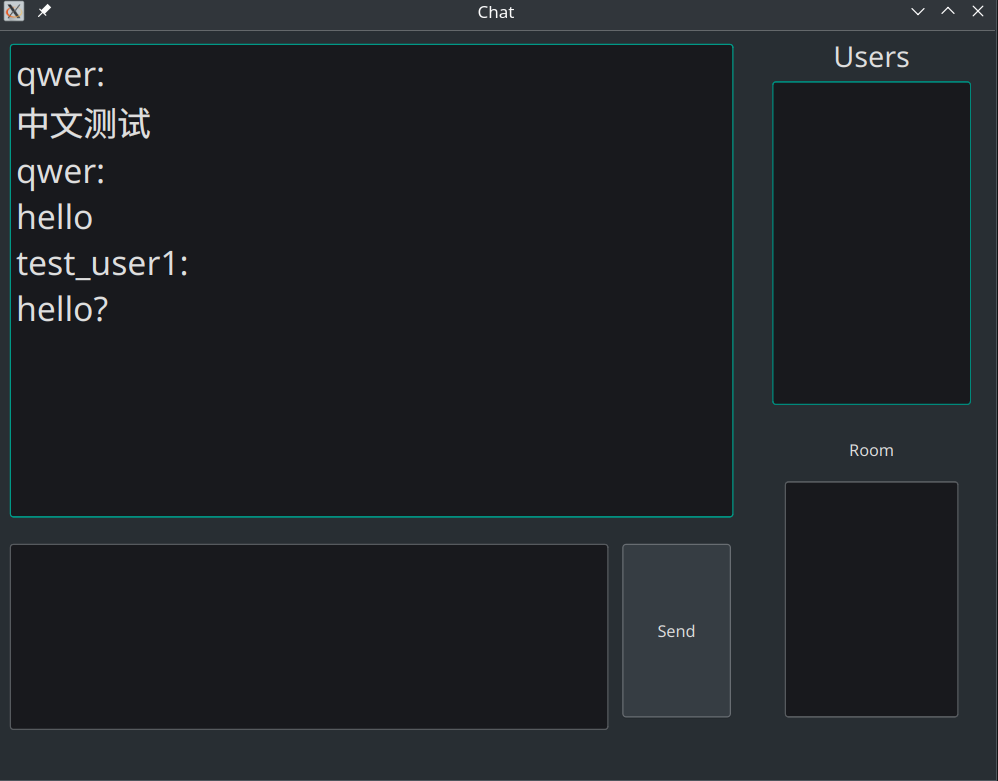Click the Chat title text
The height and width of the screenshot is (781, 998).
(496, 12)
